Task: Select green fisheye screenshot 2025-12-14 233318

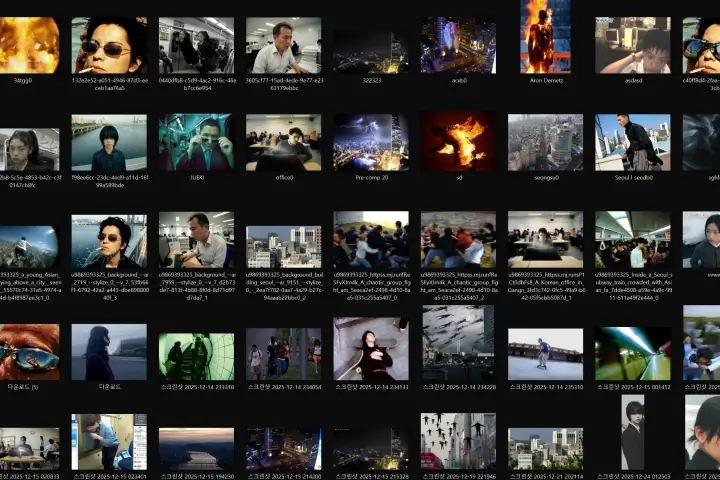Action: [197, 356]
